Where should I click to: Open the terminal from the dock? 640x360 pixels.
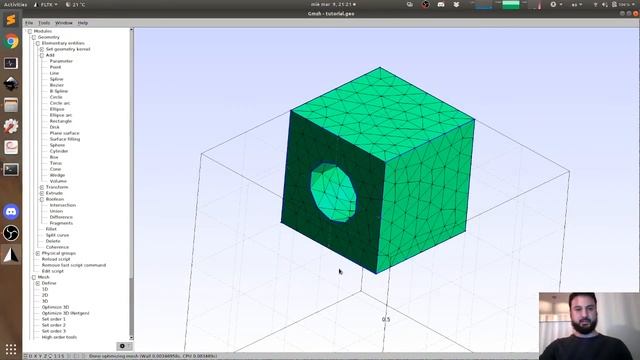[11, 169]
